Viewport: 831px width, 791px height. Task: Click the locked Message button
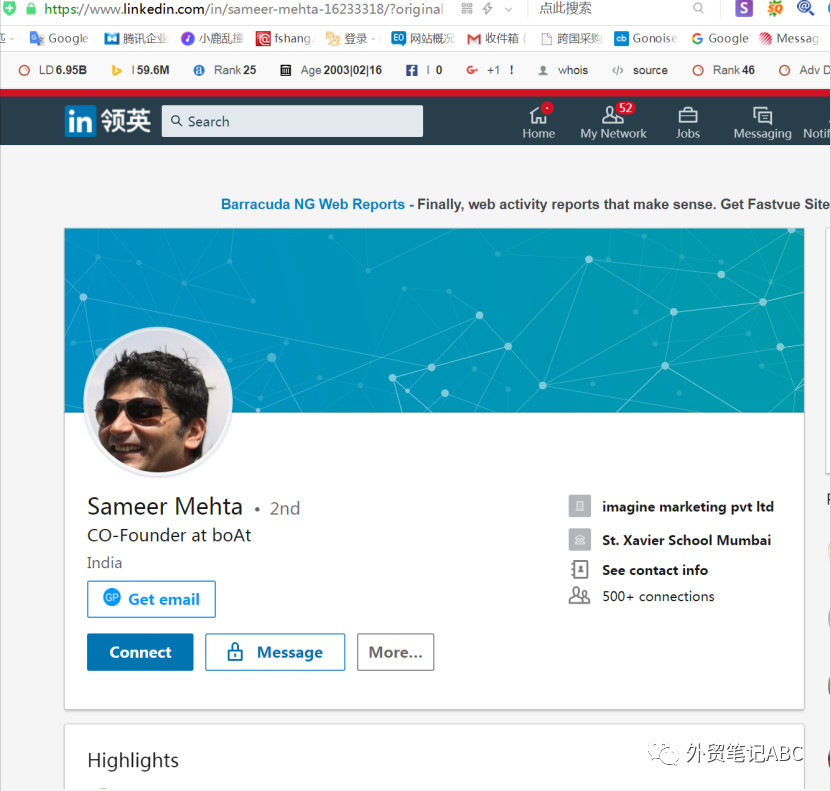275,652
